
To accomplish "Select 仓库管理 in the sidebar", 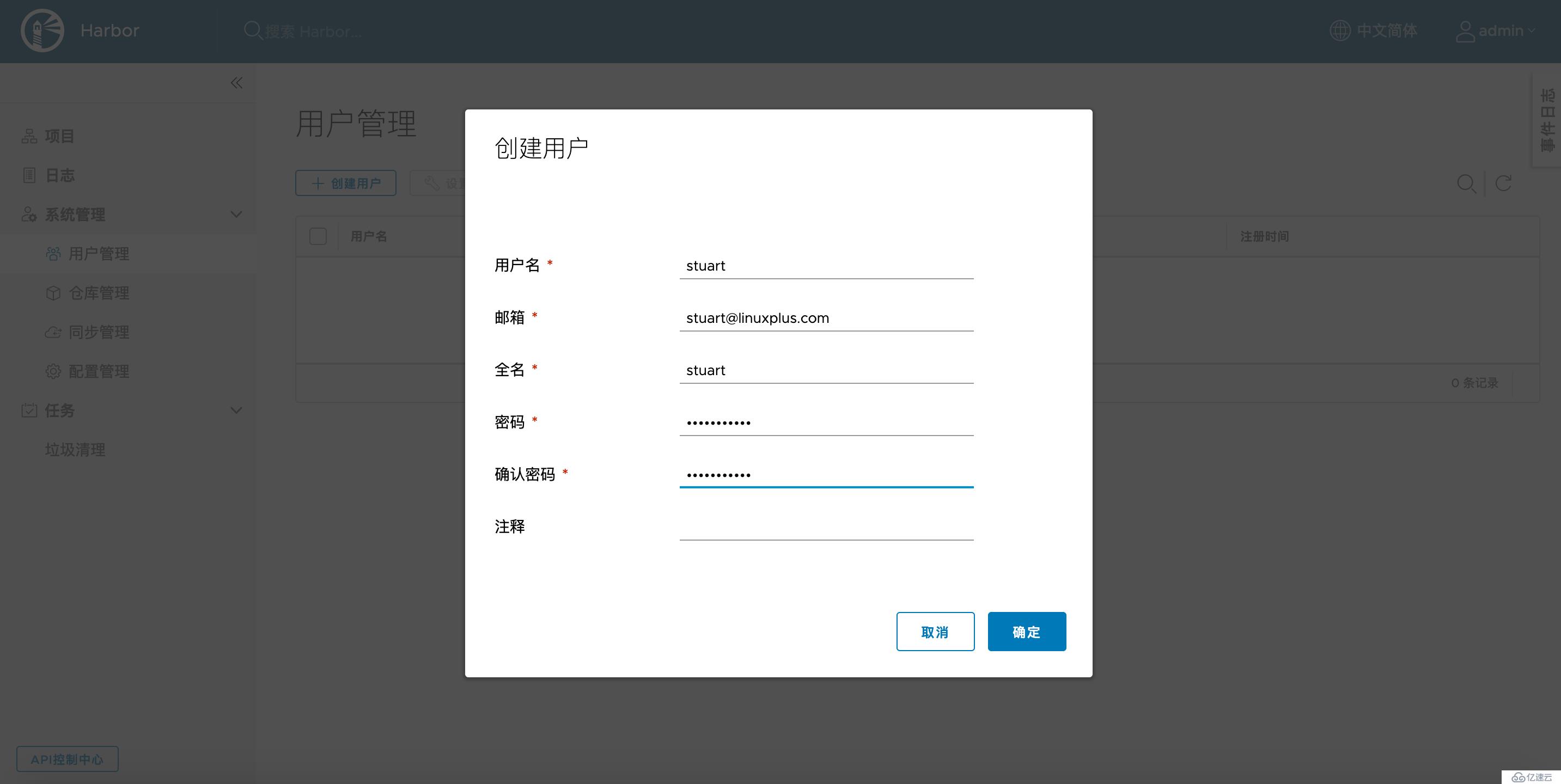I will (x=99, y=292).
